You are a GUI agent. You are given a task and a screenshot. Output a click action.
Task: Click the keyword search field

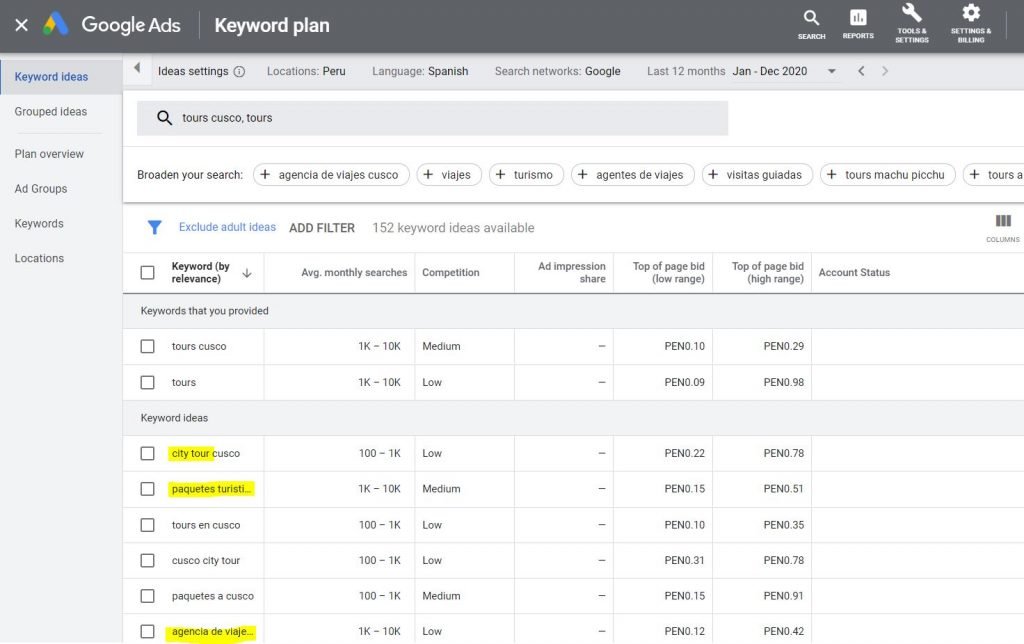432,118
